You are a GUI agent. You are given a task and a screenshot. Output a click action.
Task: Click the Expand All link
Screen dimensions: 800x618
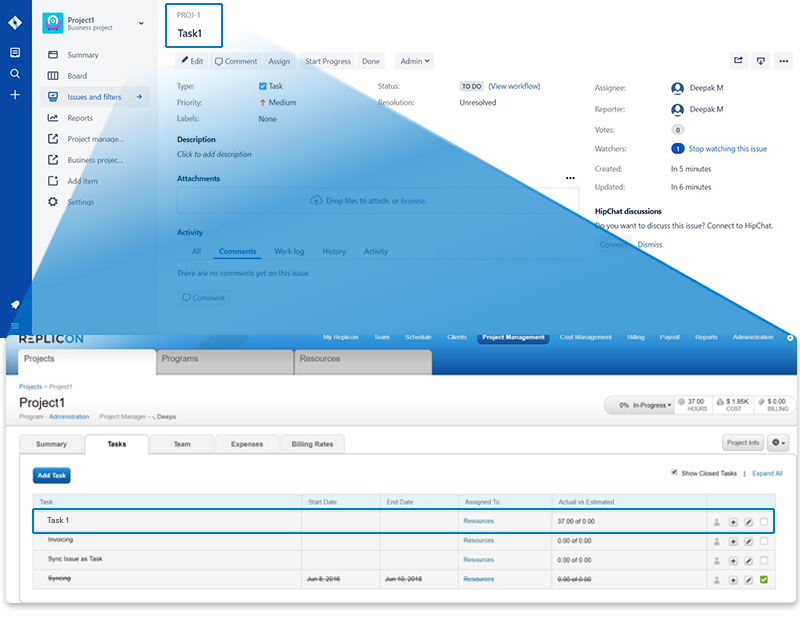tap(767, 474)
